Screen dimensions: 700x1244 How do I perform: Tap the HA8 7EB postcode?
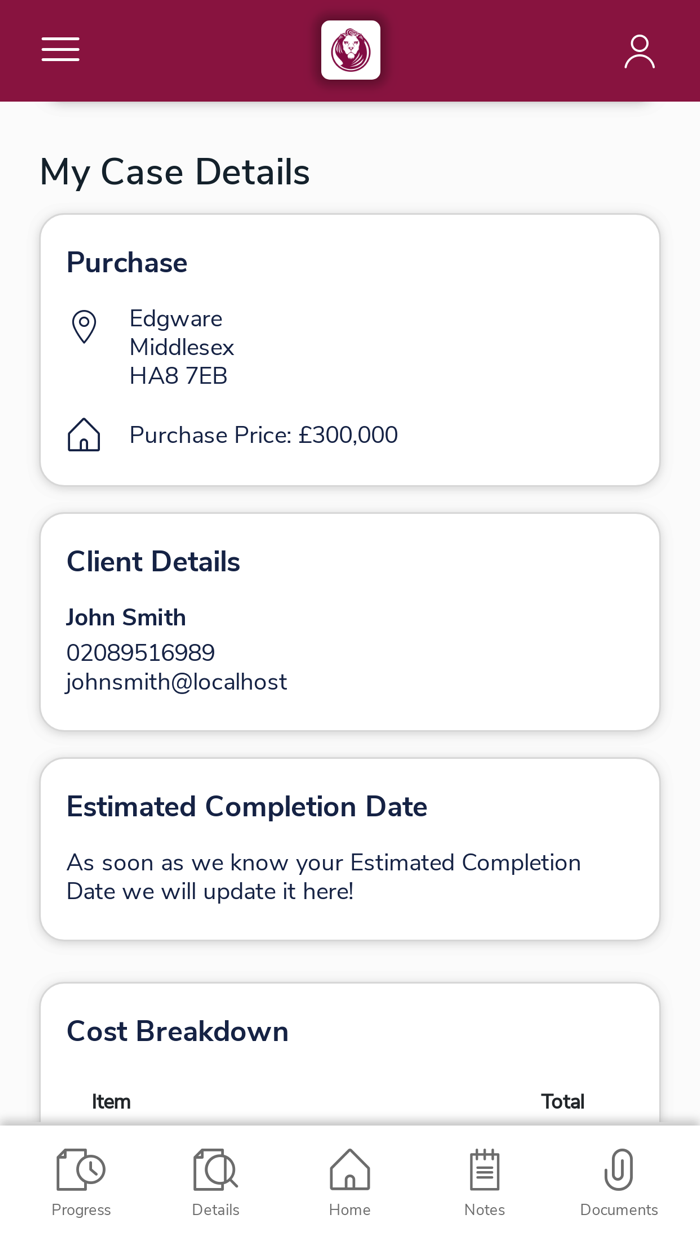pyautogui.click(x=179, y=376)
